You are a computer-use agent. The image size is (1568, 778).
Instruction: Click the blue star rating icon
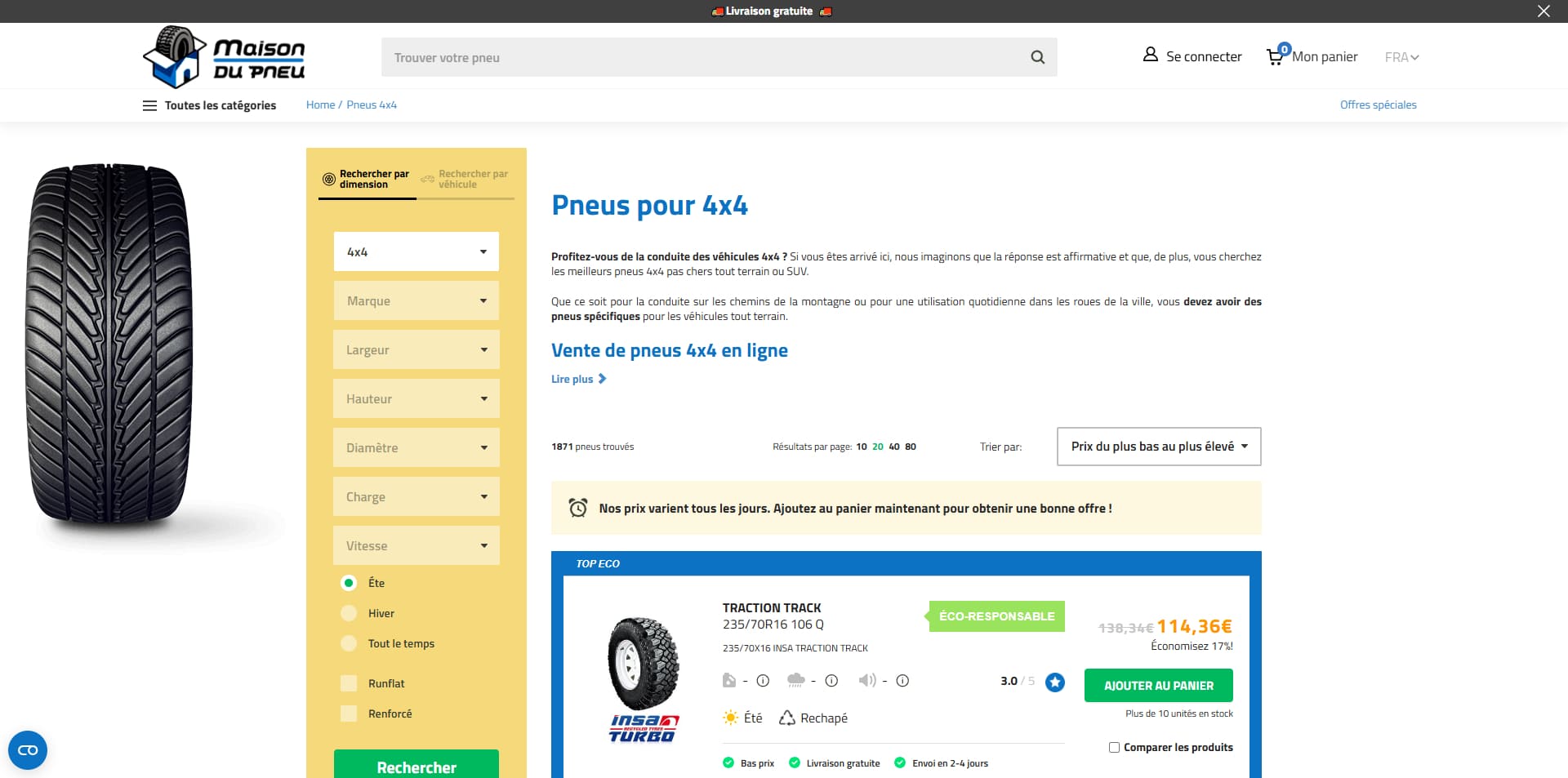coord(1055,682)
